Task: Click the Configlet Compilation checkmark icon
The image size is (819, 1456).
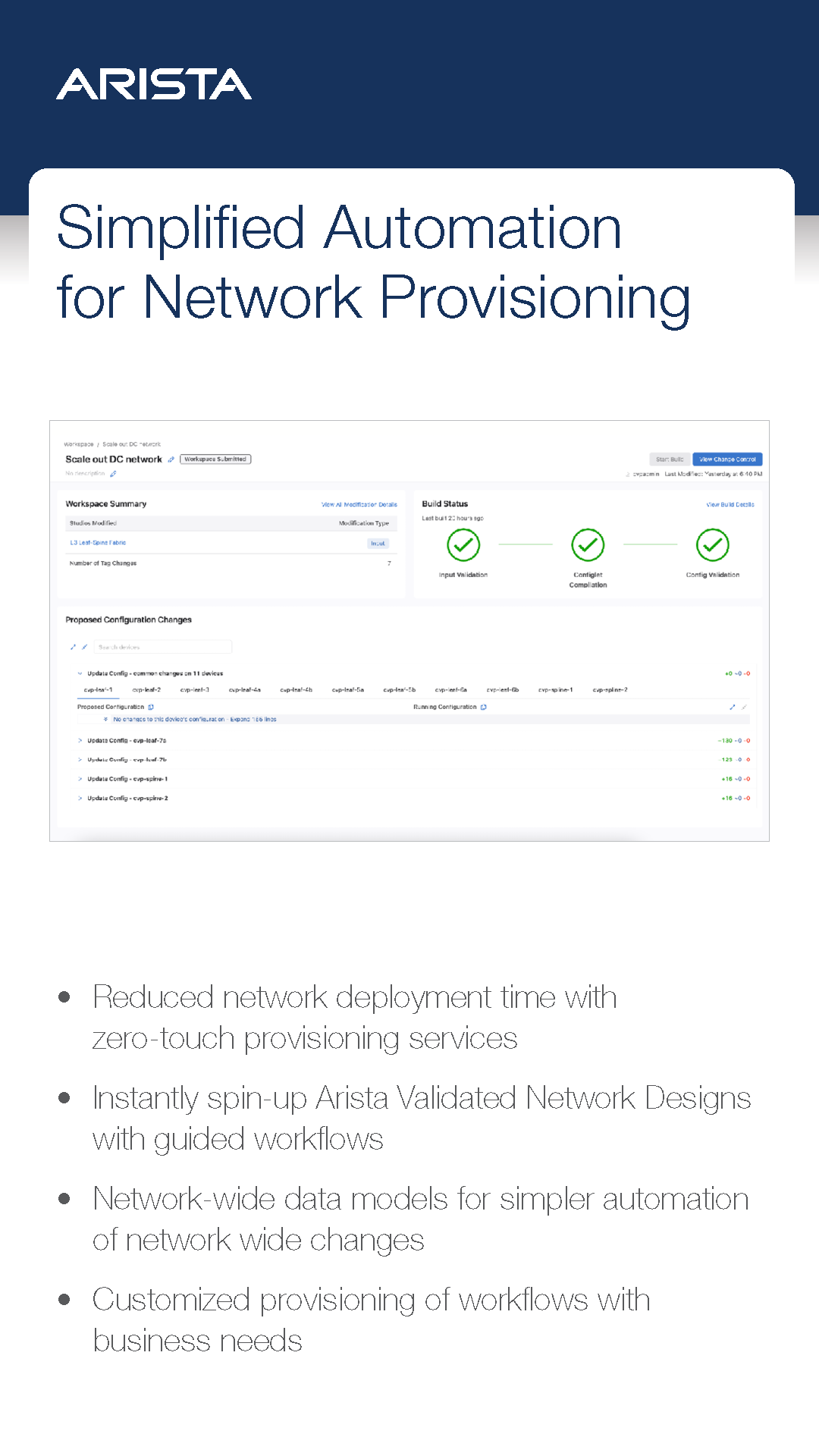Action: point(588,544)
